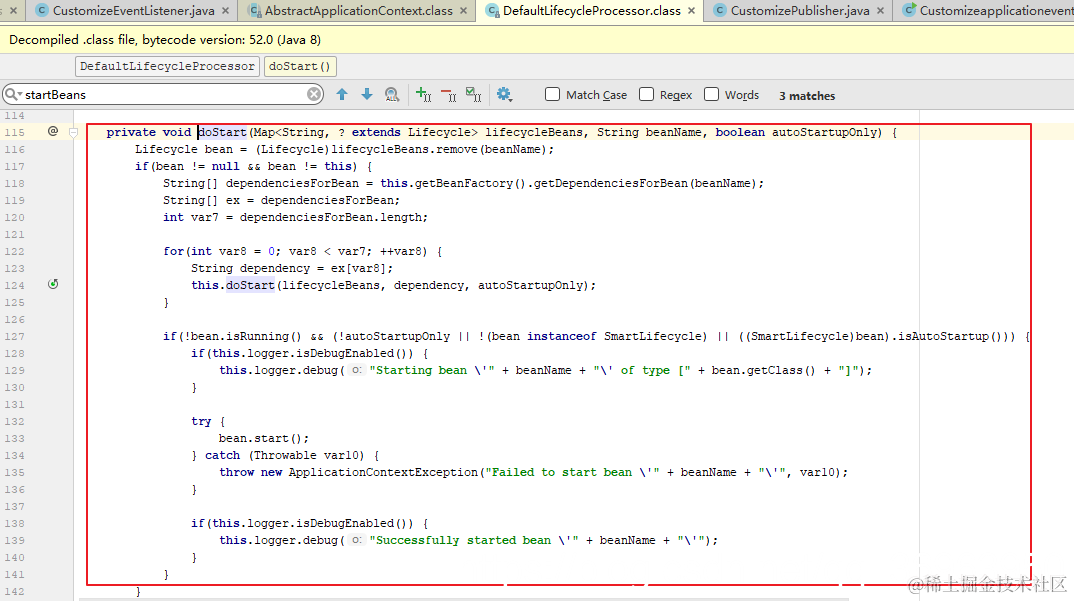Select all occurrences icon
Screen dimensions: 1074x601
[473, 95]
